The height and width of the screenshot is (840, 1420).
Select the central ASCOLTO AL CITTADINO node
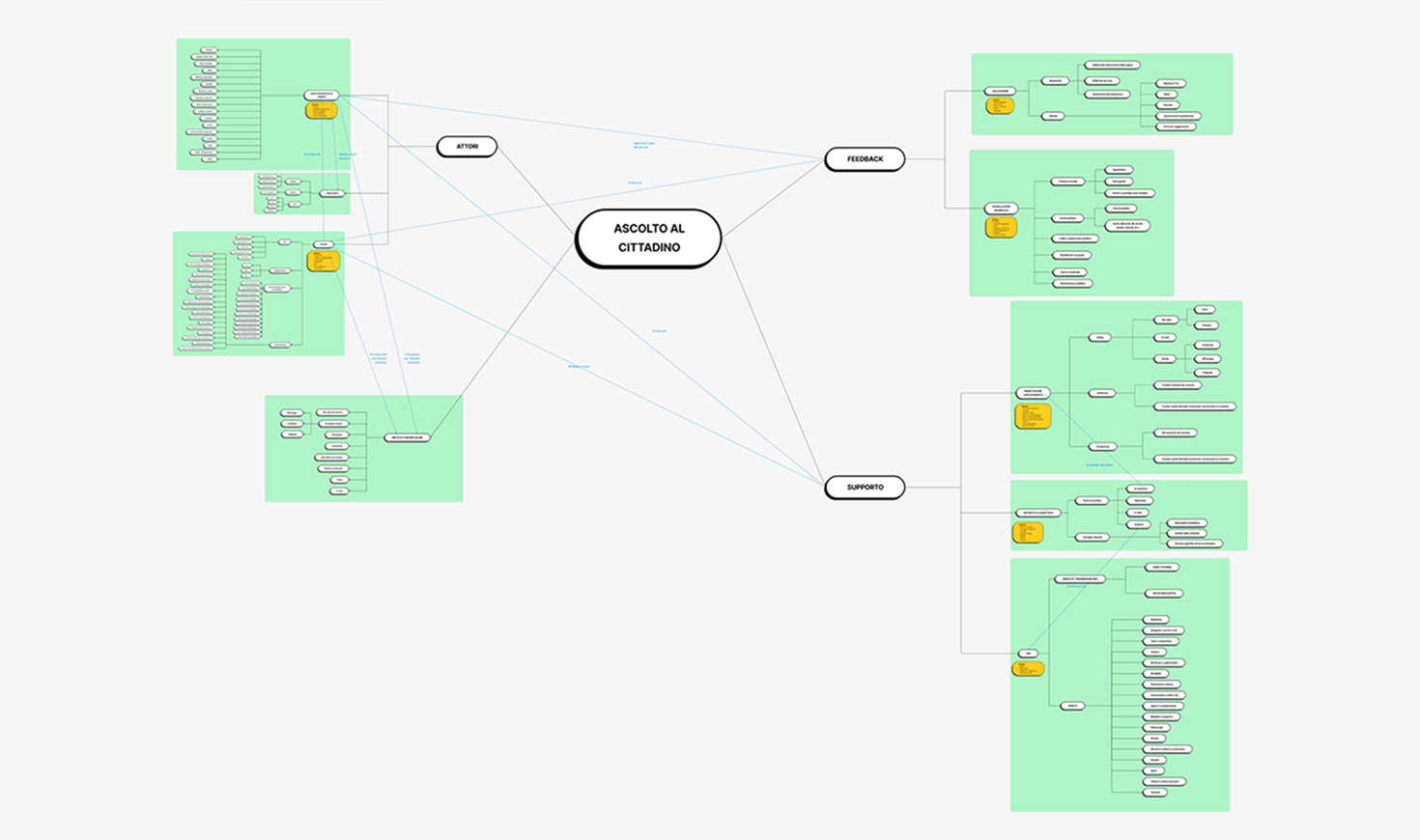coord(648,238)
